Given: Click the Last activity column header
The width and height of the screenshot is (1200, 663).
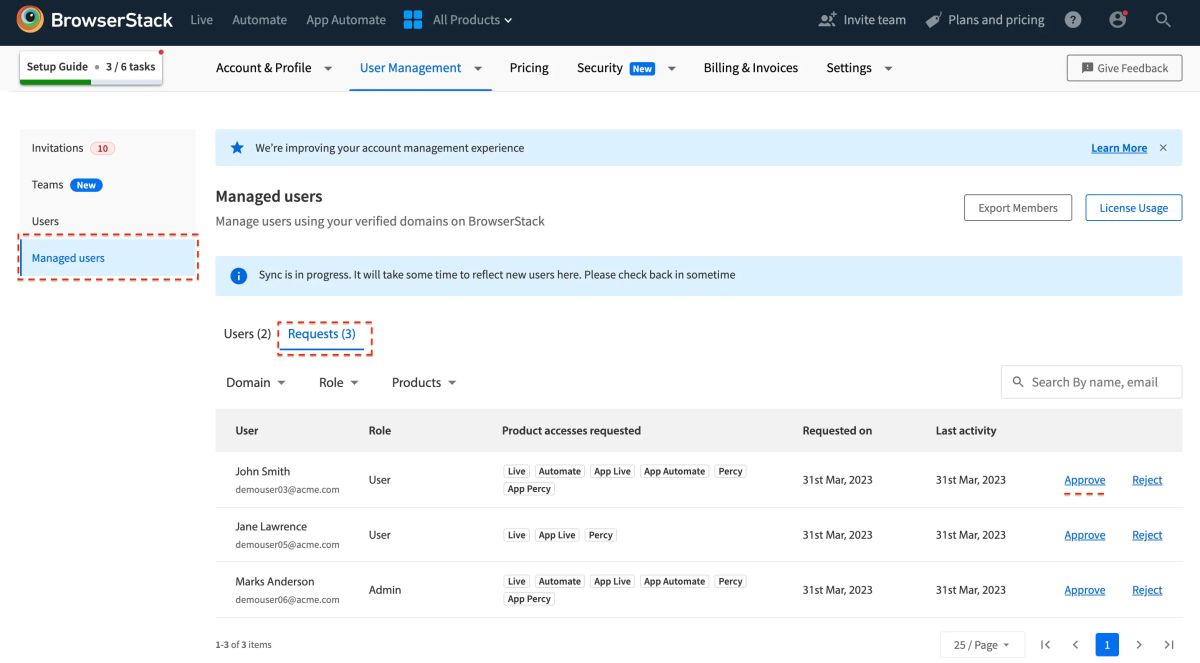Looking at the screenshot, I should [966, 431].
